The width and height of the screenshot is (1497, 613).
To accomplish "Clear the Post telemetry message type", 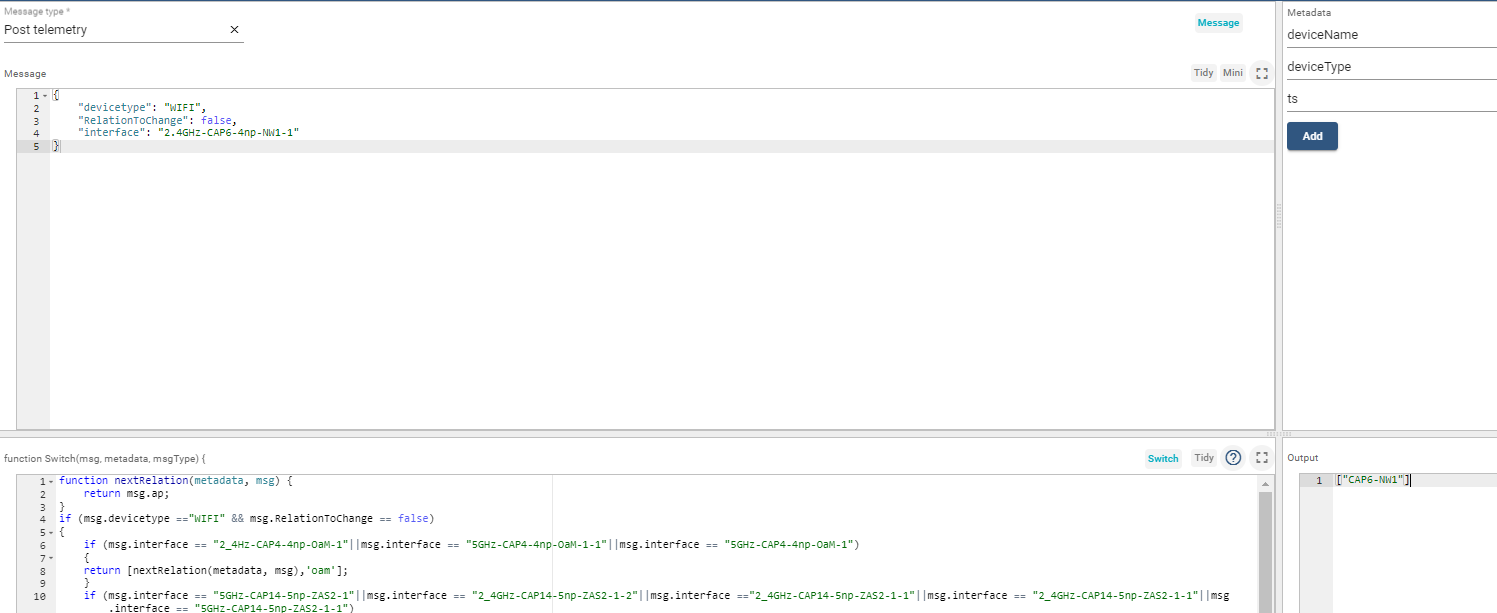I will [x=234, y=29].
